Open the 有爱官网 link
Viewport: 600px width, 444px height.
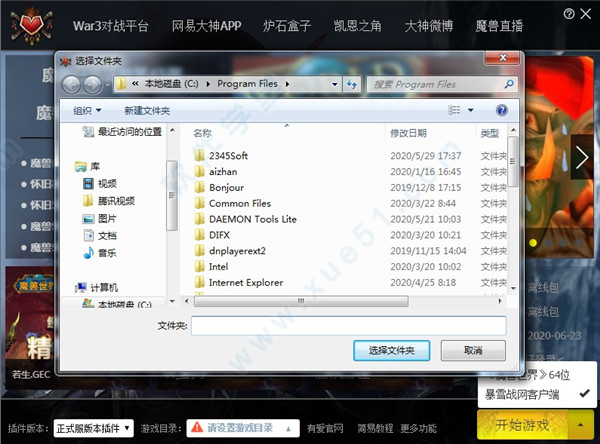325,428
